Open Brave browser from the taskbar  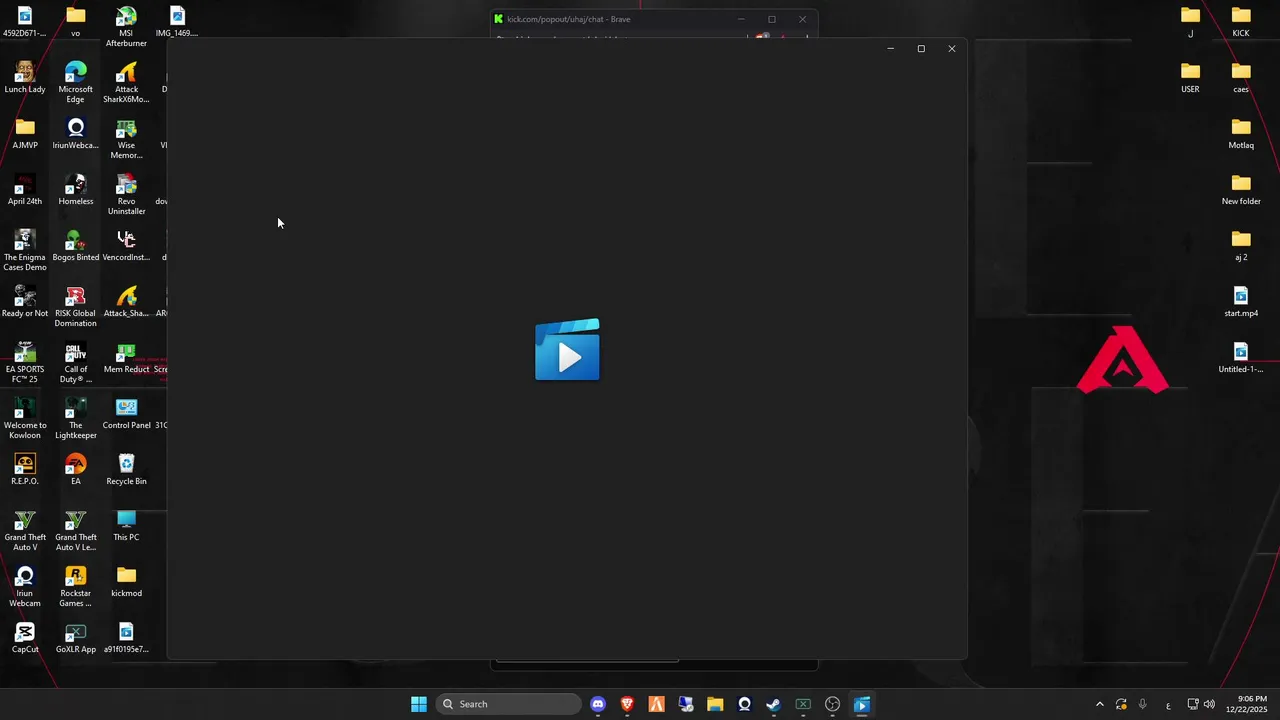627,704
